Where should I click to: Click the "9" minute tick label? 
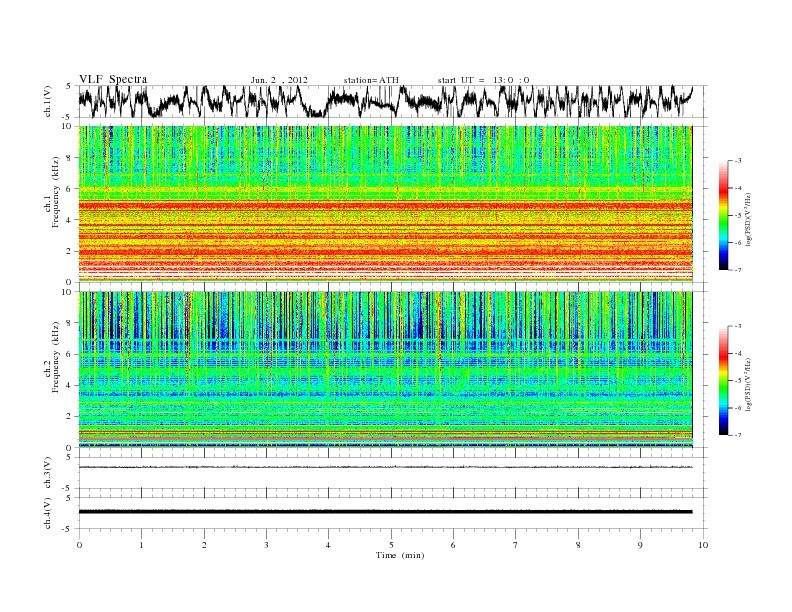pos(640,545)
